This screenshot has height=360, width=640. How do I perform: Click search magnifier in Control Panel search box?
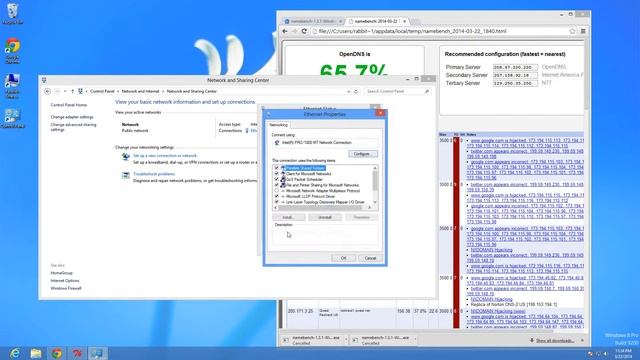tap(427, 91)
